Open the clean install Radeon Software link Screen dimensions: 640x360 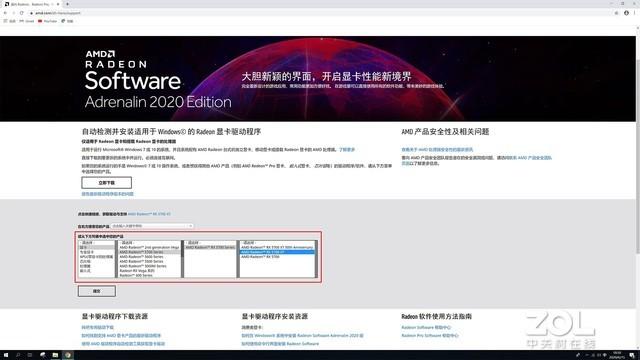280,344
